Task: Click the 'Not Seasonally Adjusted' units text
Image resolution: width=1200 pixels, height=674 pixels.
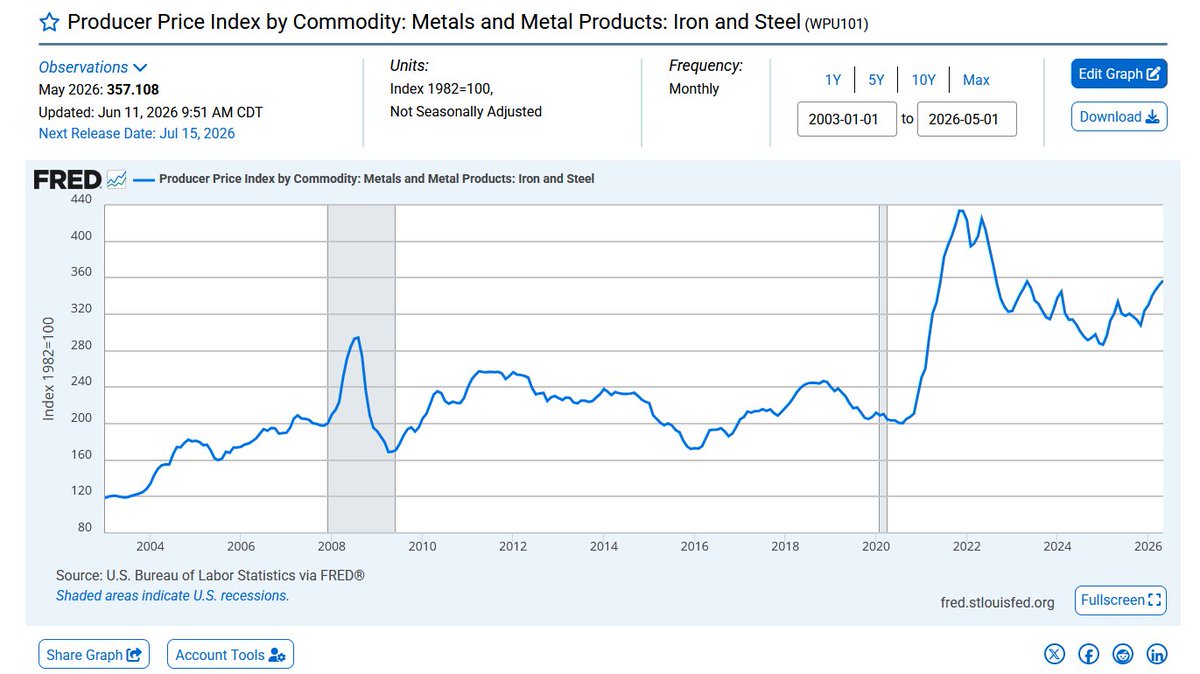Action: [x=466, y=112]
